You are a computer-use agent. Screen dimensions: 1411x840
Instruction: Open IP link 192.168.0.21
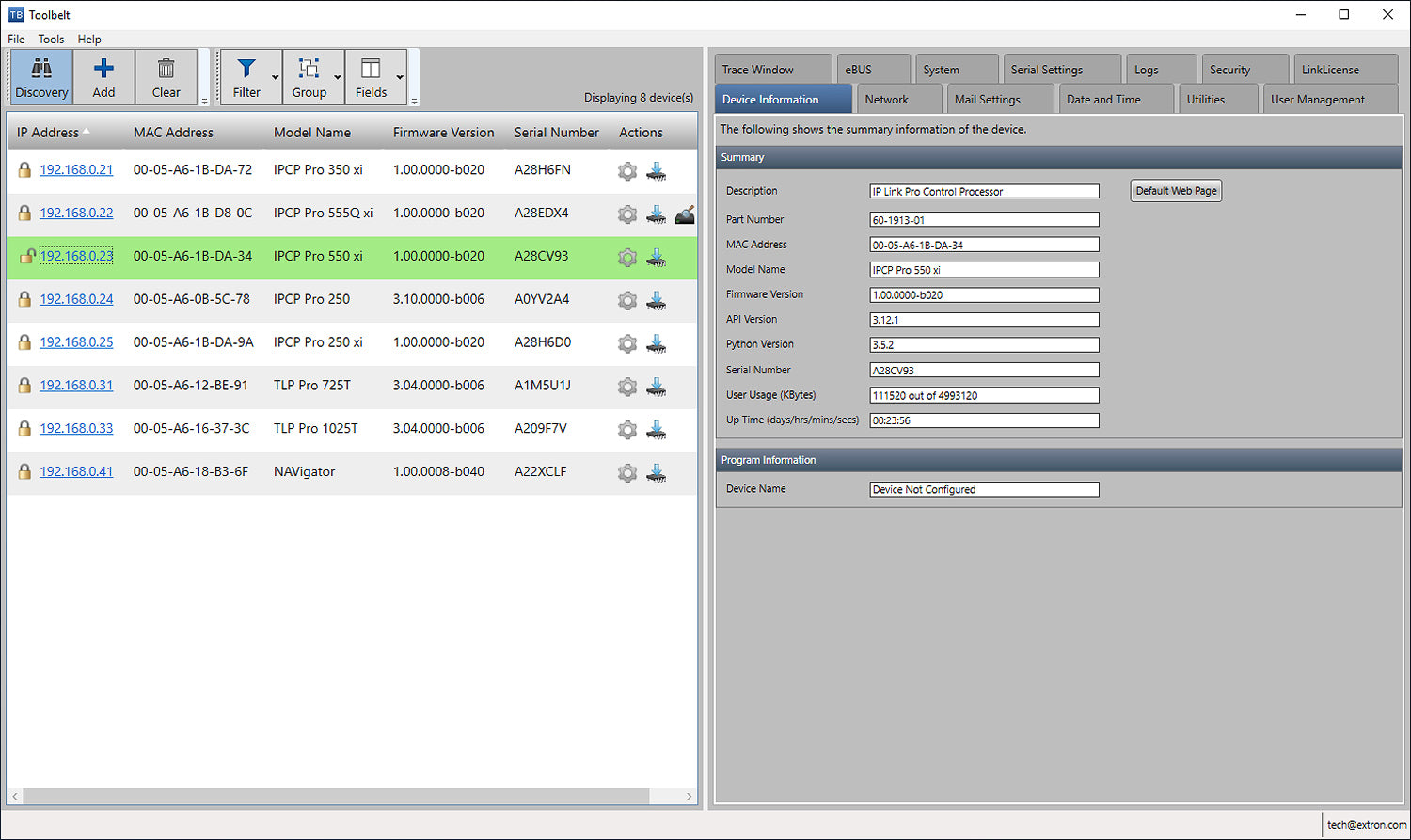pyautogui.click(x=76, y=170)
